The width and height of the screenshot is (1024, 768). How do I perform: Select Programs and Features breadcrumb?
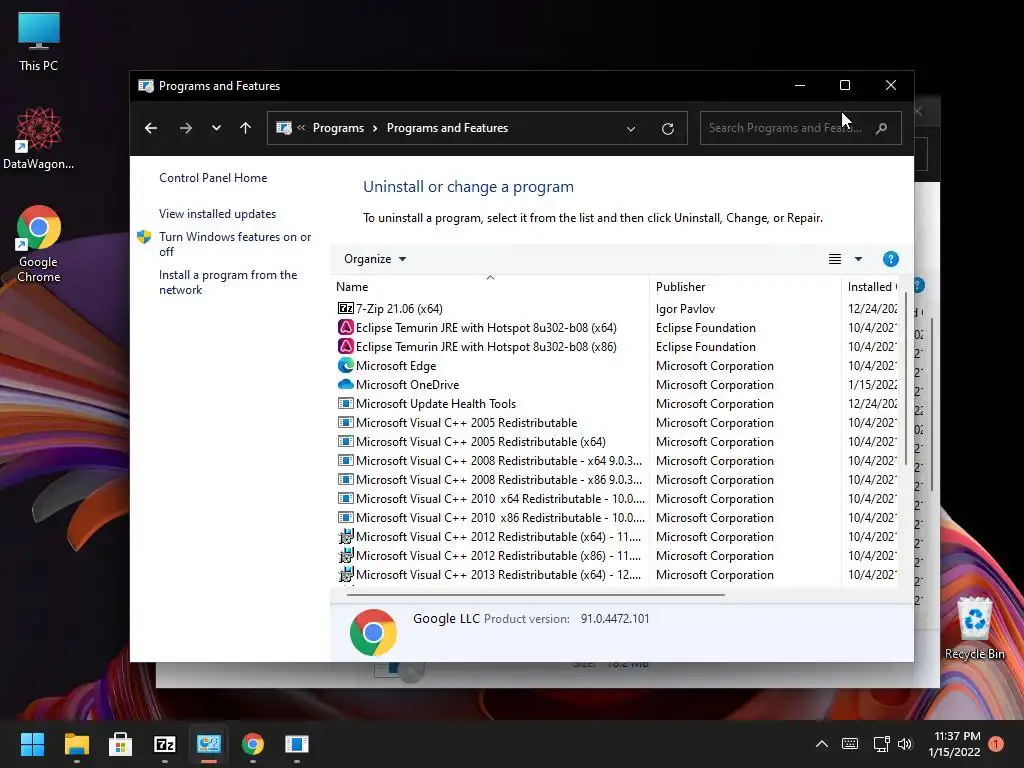pos(447,128)
